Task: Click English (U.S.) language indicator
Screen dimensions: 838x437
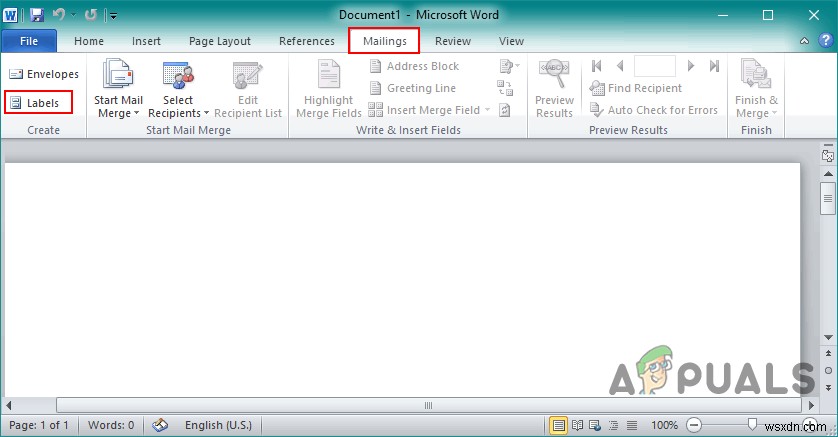Action: click(x=218, y=425)
